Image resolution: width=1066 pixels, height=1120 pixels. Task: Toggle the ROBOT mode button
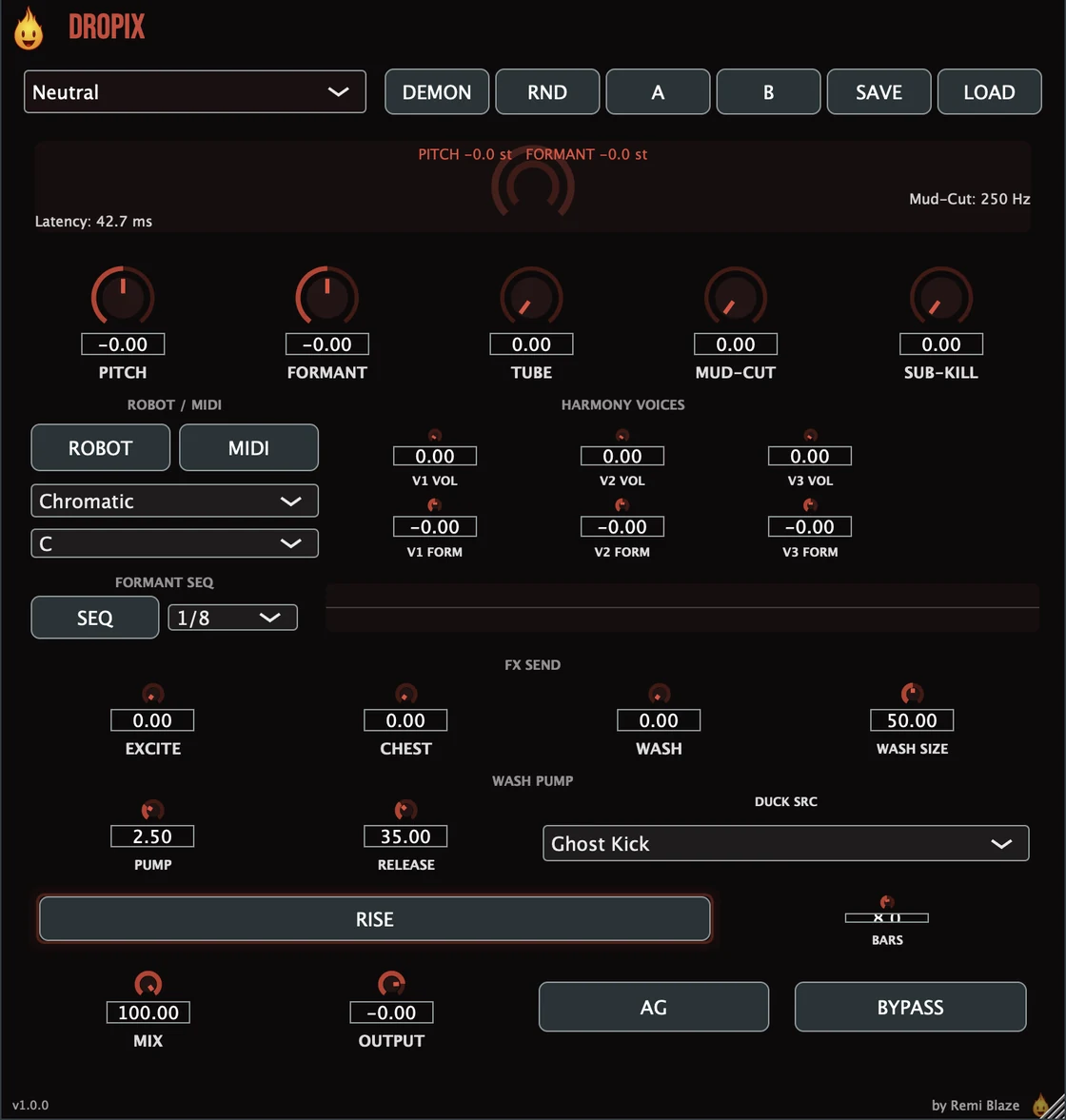coord(101,448)
